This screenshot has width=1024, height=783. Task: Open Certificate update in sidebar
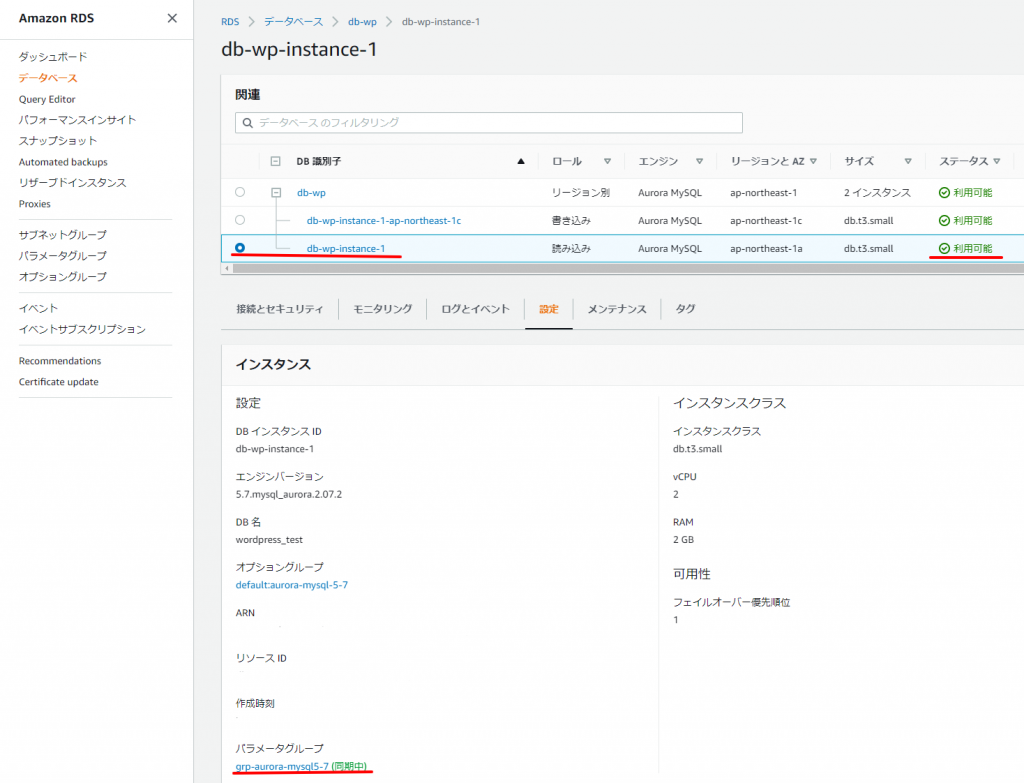(x=58, y=381)
